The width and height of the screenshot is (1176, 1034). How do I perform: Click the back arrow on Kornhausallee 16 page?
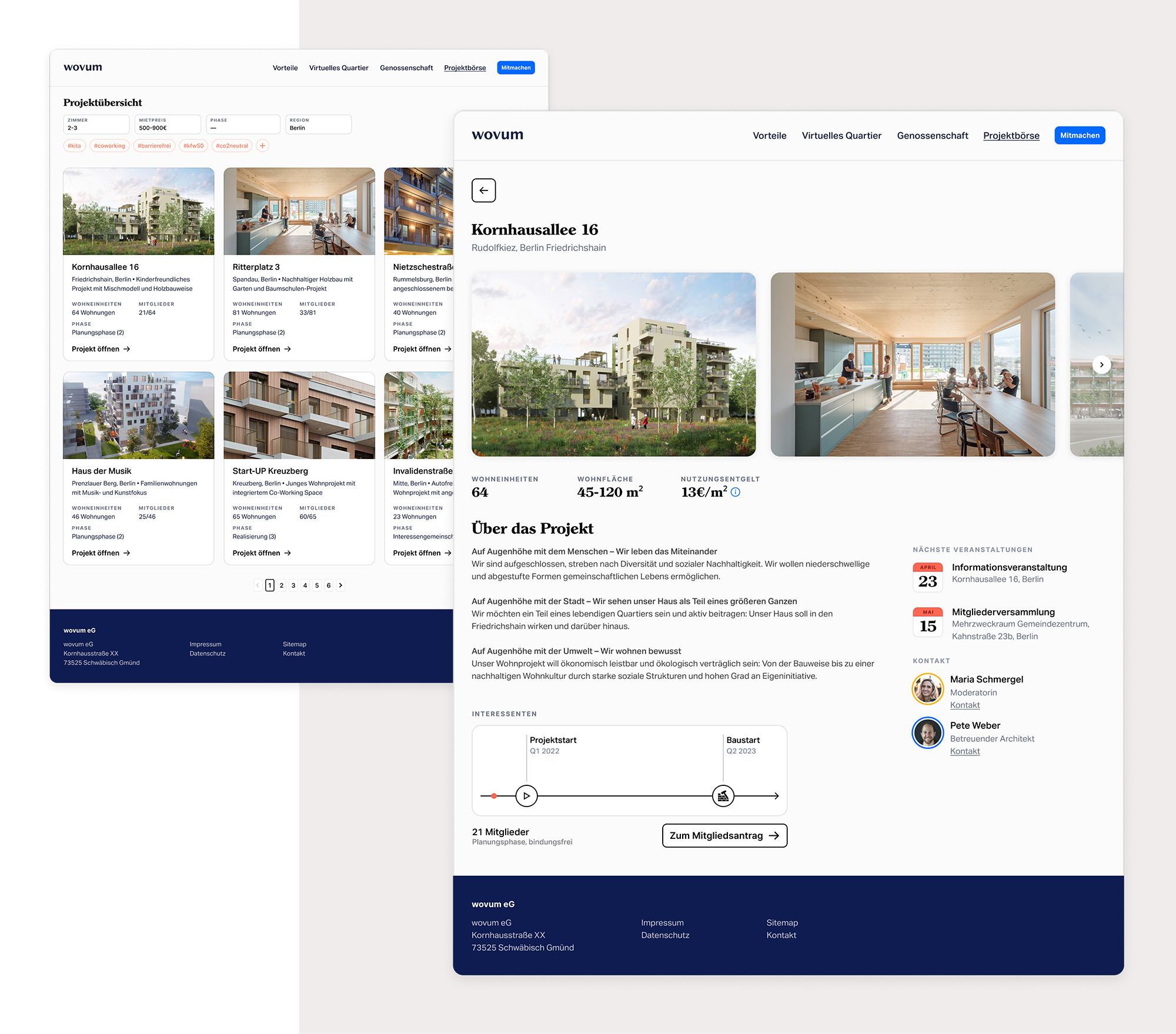(x=483, y=190)
